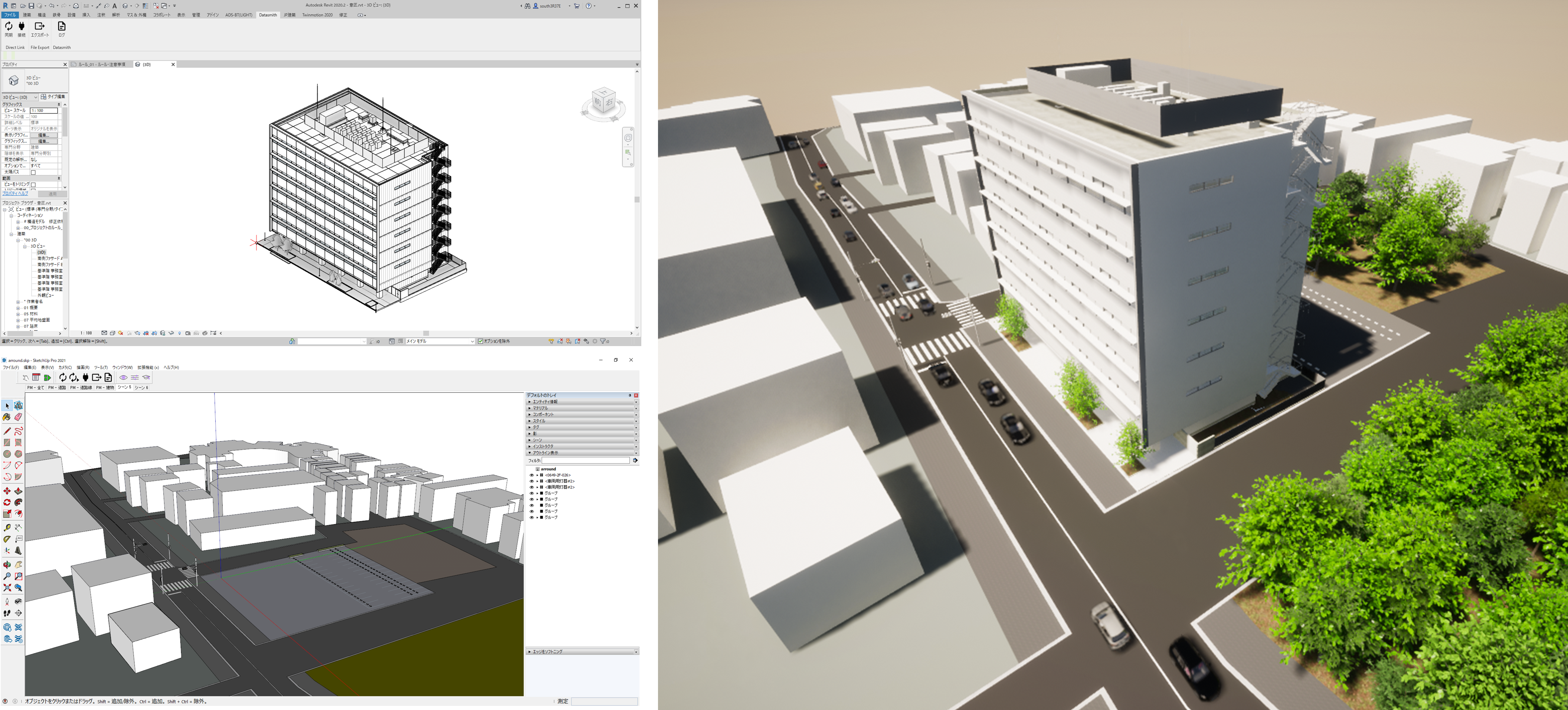Toggle eye of first <車両用灯器#2> entry
1568x710 pixels.
[x=531, y=482]
